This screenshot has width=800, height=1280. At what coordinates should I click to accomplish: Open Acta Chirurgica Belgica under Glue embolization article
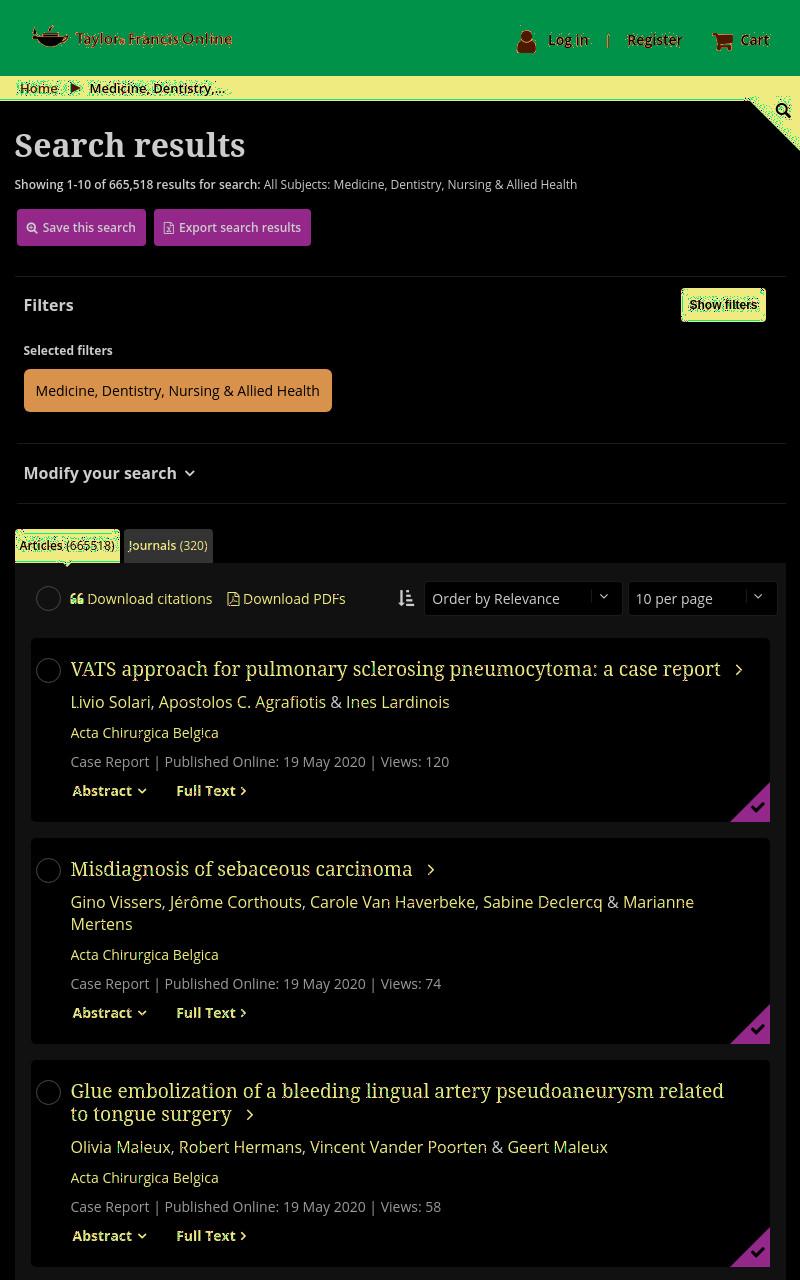[144, 1178]
